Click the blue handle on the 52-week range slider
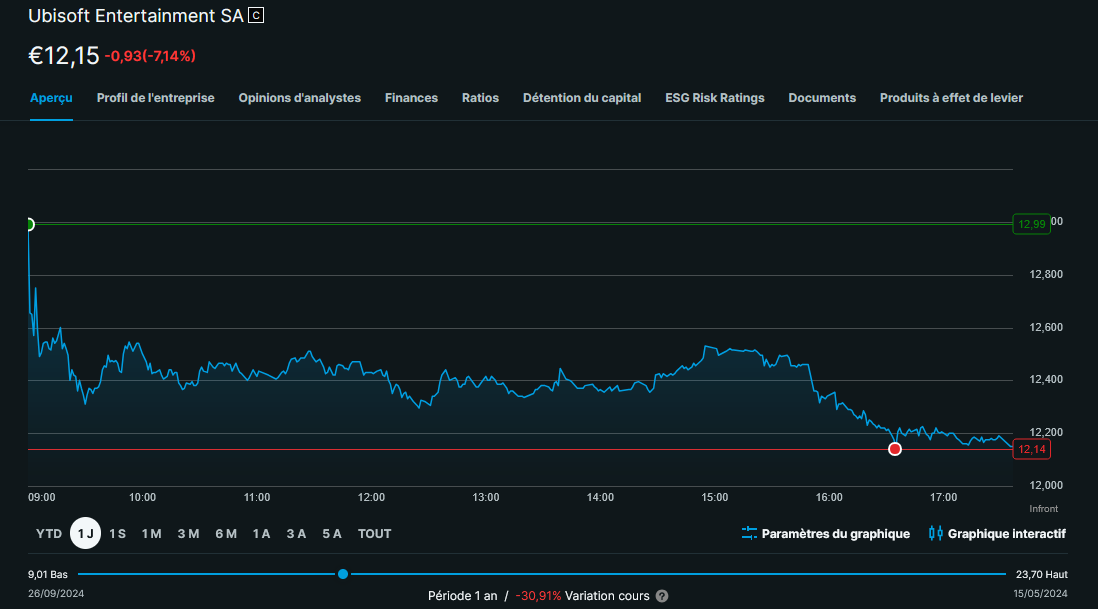 tap(343, 574)
